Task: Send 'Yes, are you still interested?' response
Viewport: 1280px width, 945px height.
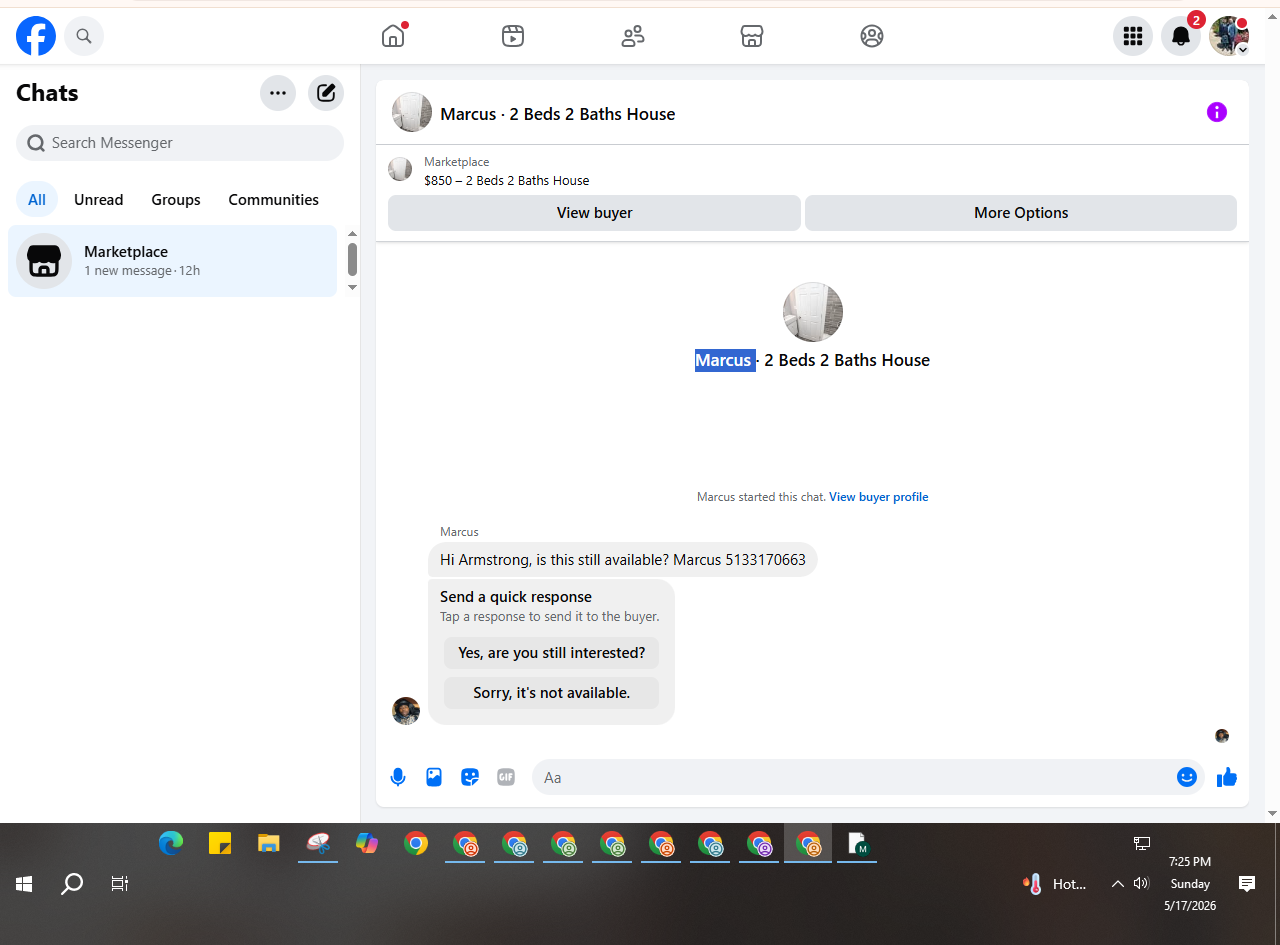Action: coord(552,653)
